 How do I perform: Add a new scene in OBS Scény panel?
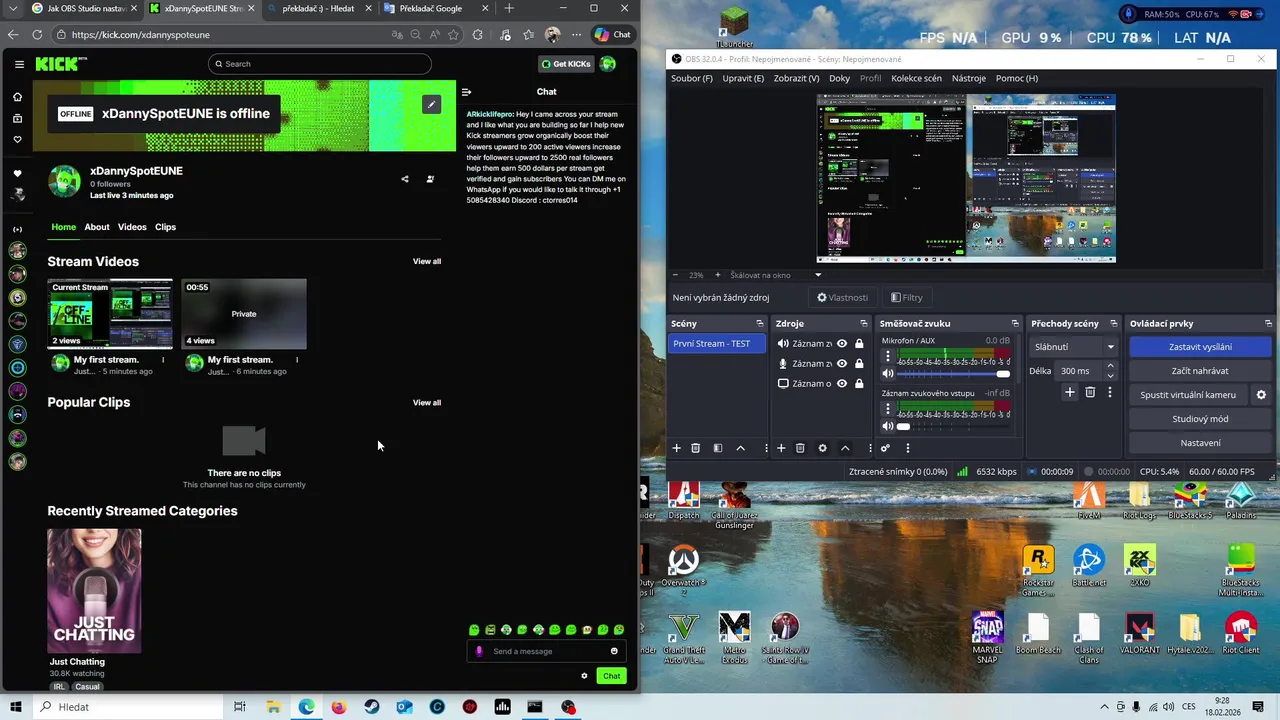coord(676,448)
